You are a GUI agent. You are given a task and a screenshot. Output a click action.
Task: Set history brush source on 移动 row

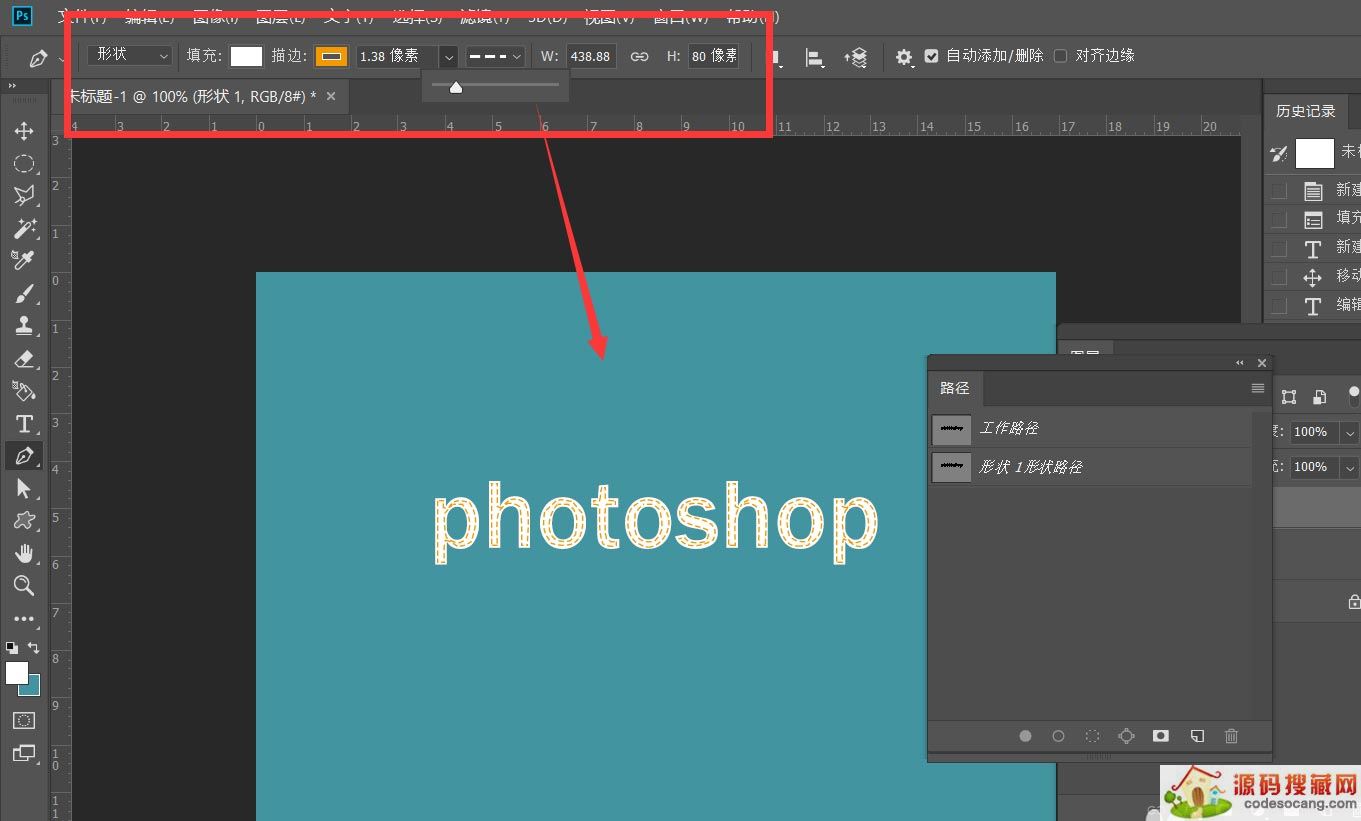coord(1279,276)
